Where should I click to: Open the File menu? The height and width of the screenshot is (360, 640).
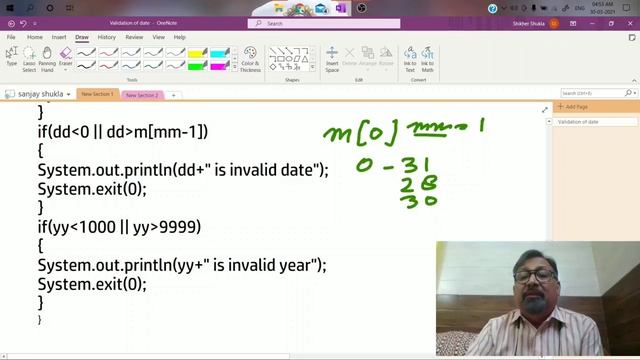click(11, 37)
